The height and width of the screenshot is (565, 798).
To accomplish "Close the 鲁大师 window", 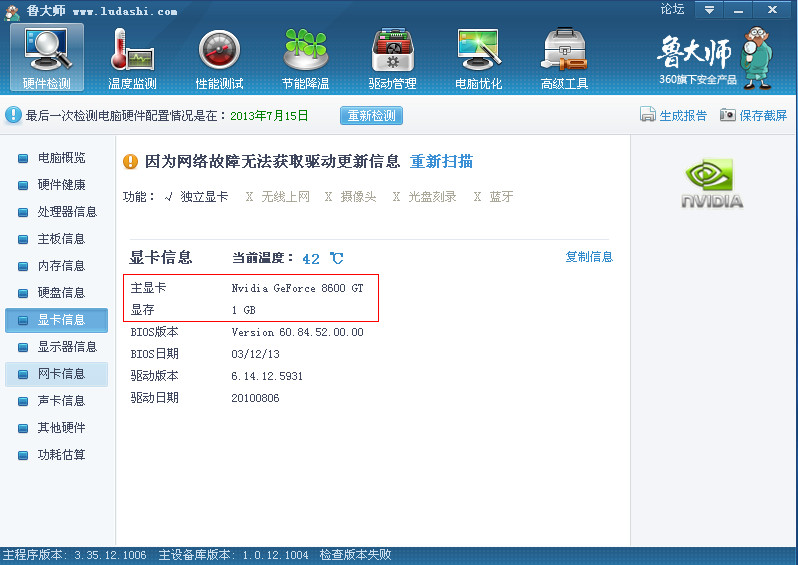I will click(772, 10).
